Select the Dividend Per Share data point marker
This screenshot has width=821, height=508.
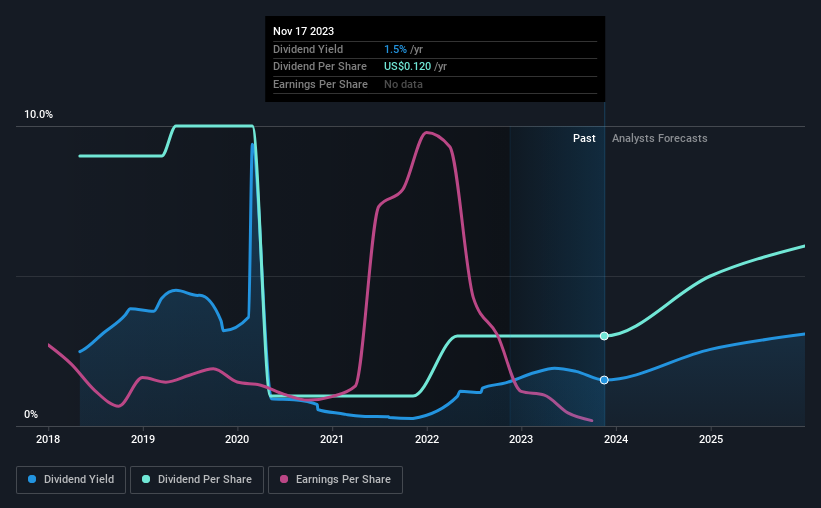point(604,336)
